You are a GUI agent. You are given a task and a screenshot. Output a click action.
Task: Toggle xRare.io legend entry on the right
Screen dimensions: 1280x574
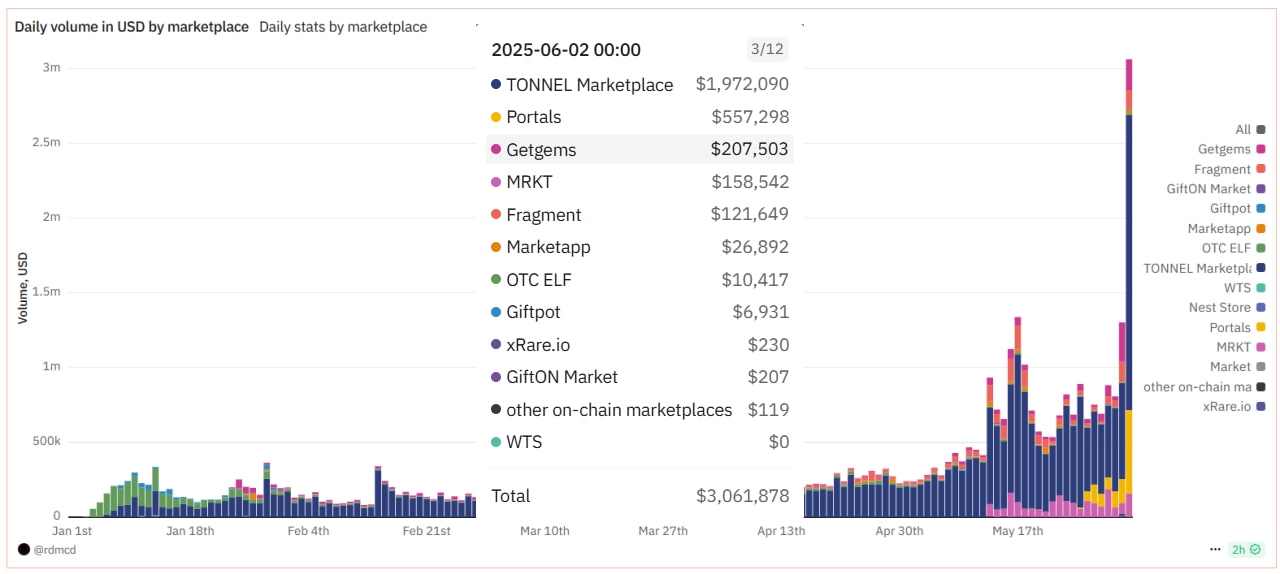point(1234,406)
